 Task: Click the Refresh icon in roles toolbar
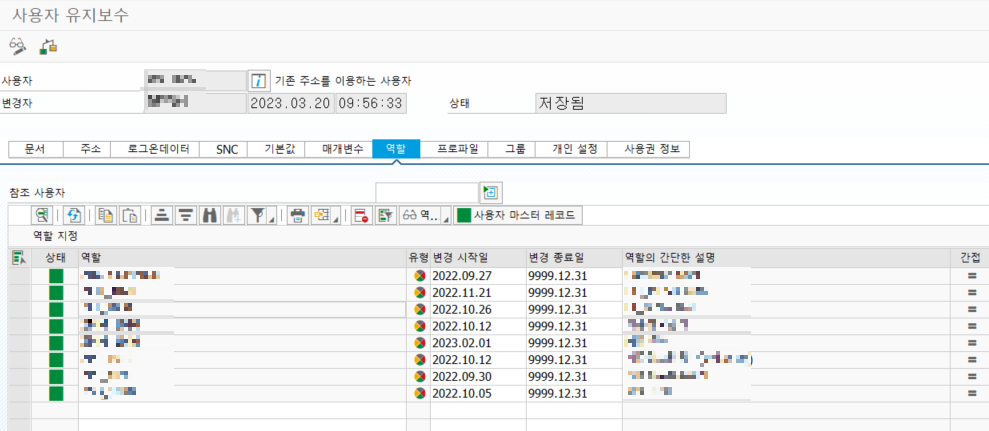(73, 215)
